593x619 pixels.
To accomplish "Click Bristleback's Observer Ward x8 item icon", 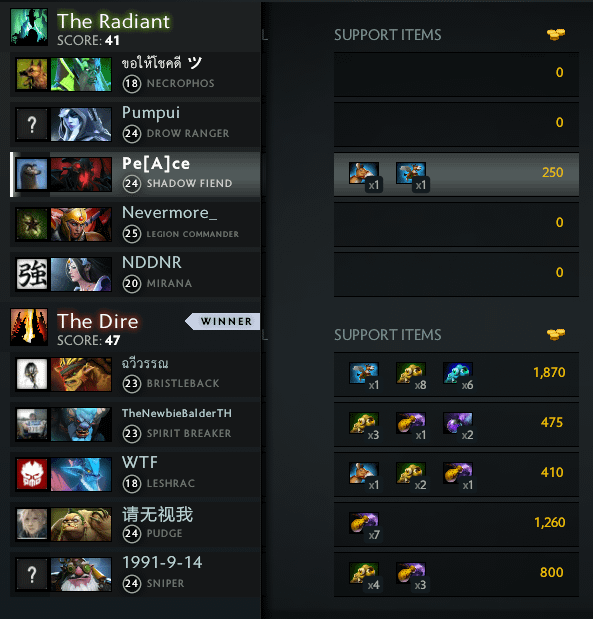I will pyautogui.click(x=411, y=373).
